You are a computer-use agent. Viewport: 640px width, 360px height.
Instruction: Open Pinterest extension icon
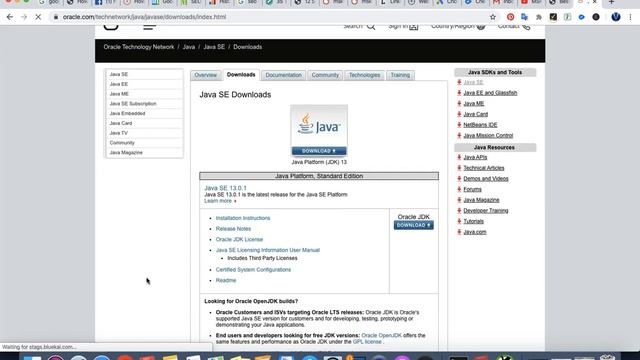(510, 17)
